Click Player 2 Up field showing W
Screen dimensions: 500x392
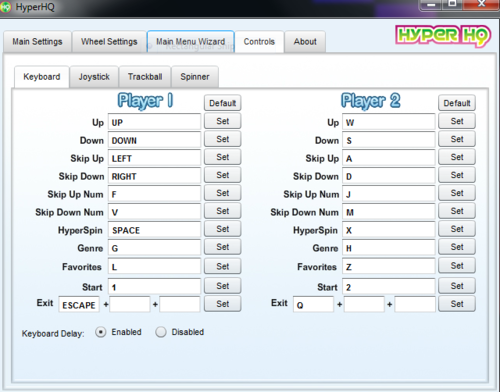389,122
